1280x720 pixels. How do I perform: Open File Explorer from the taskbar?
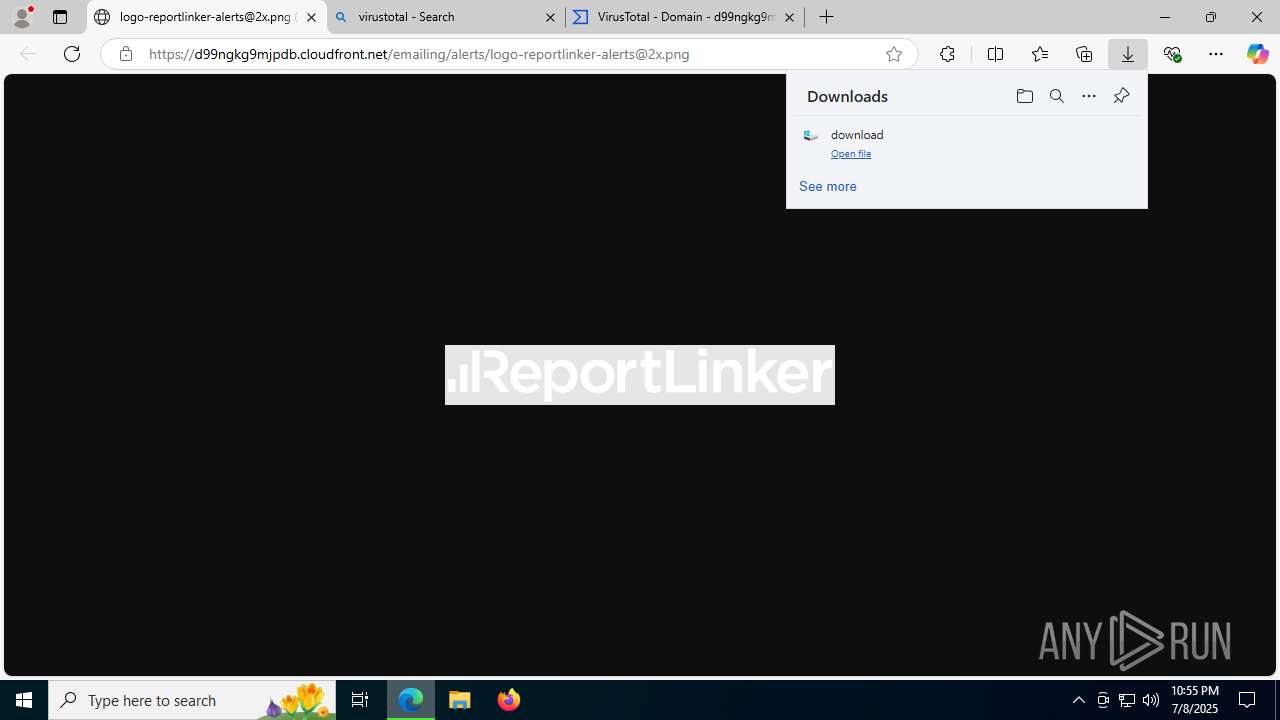coord(460,700)
